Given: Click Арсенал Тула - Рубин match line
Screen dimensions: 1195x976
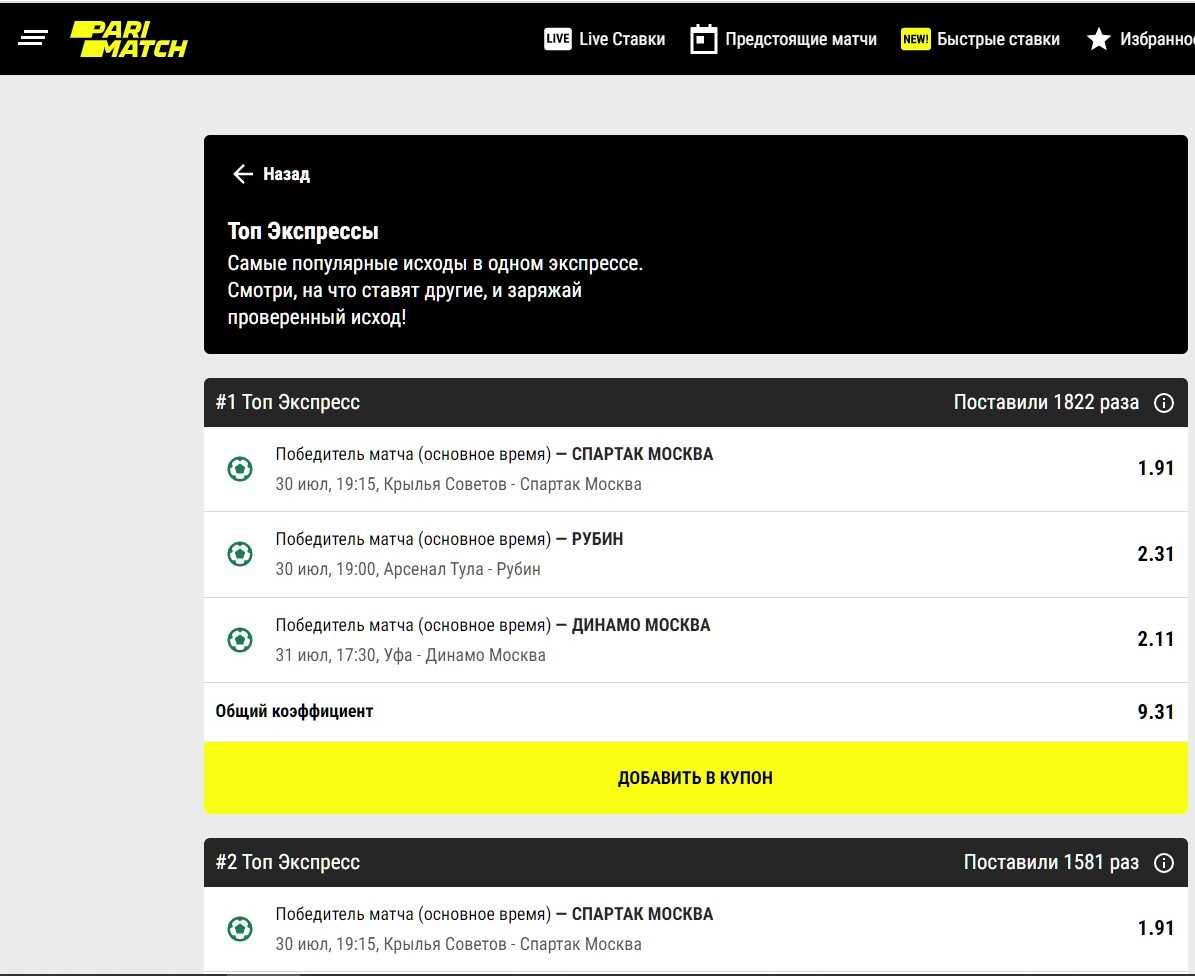Looking at the screenshot, I should pos(408,569).
